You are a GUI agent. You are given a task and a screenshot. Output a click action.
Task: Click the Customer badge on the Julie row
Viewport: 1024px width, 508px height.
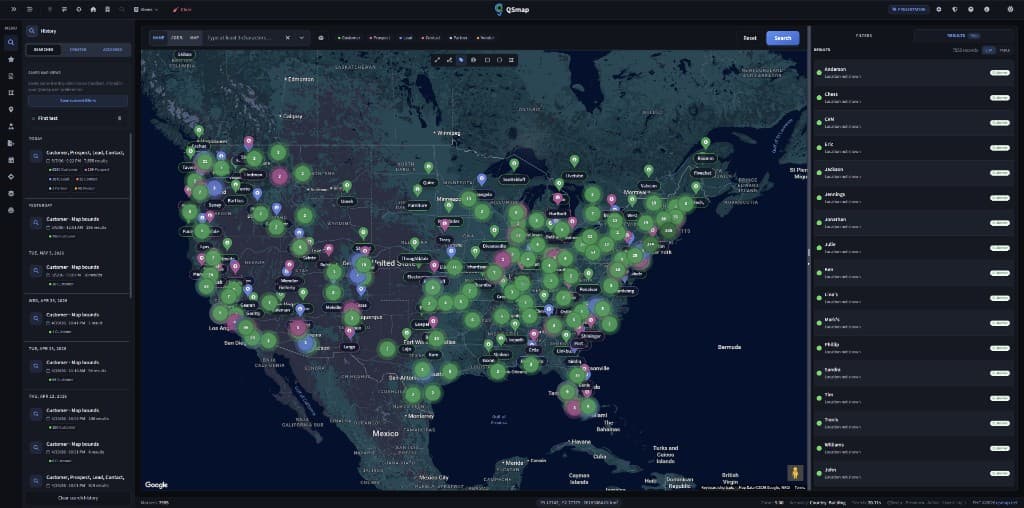tap(999, 247)
